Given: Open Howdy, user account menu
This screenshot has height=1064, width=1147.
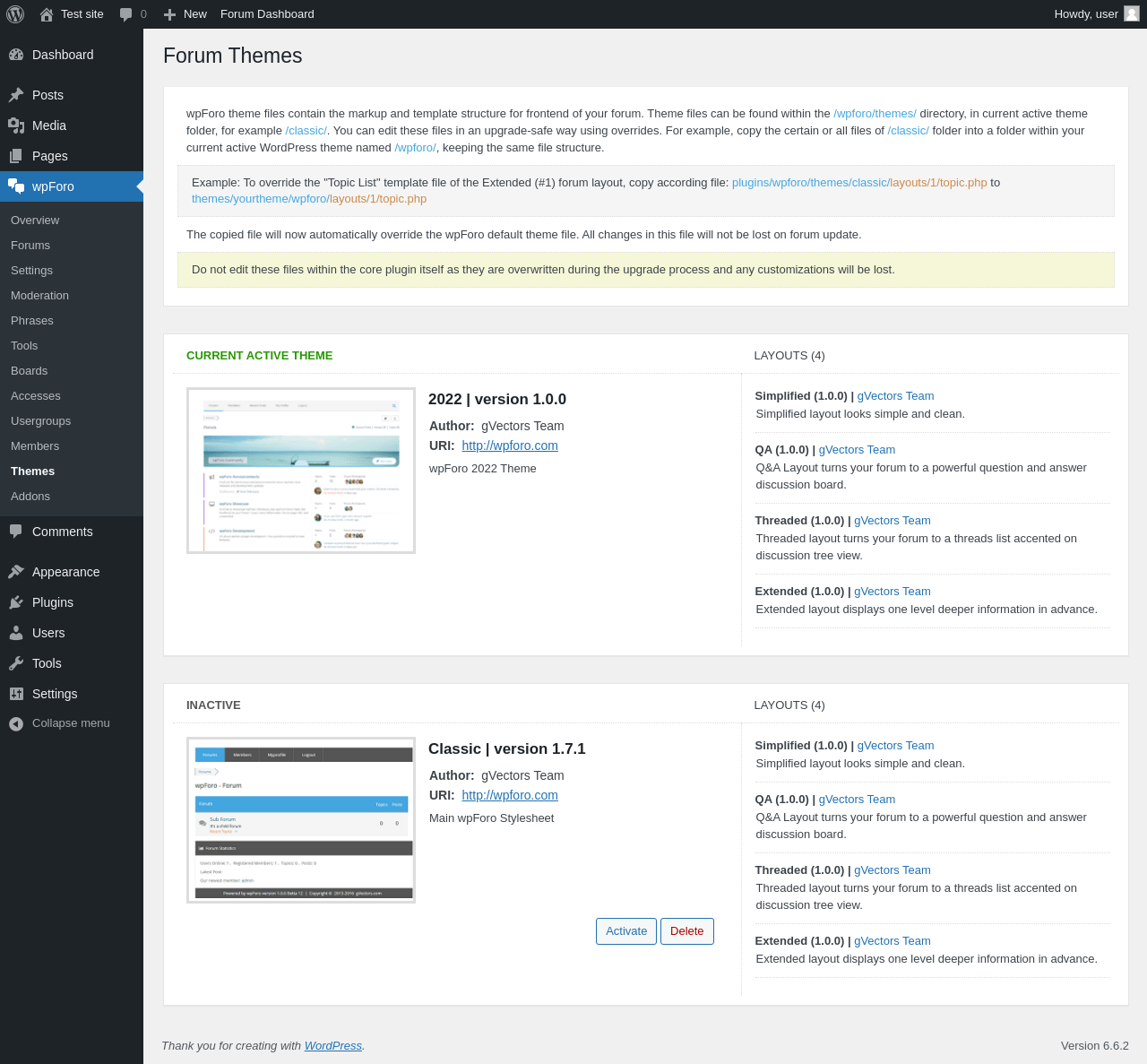Looking at the screenshot, I should [x=1097, y=14].
